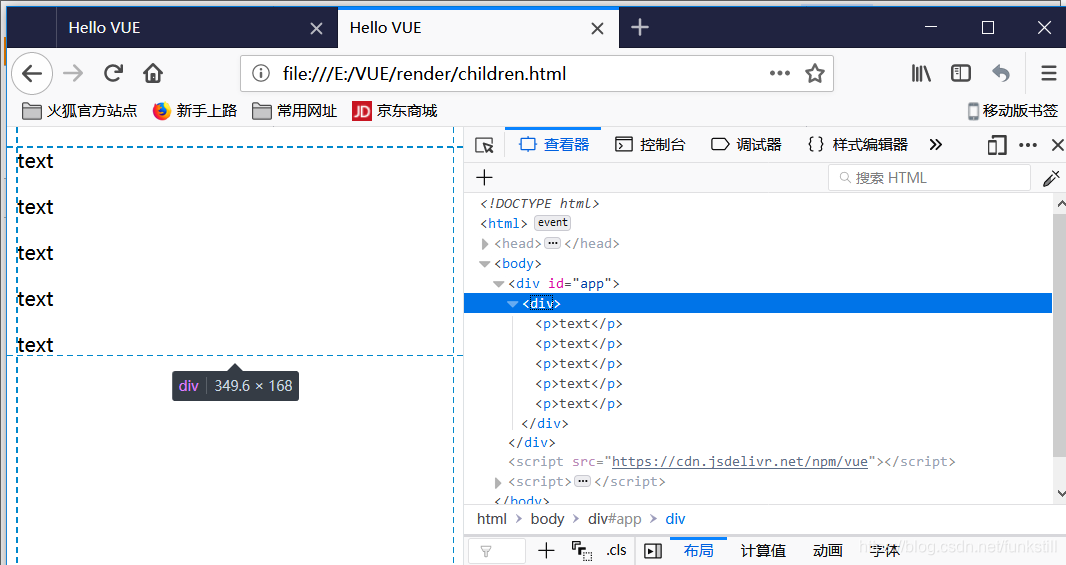
Task: Select div#app in the breadcrumb bar
Action: pos(615,519)
